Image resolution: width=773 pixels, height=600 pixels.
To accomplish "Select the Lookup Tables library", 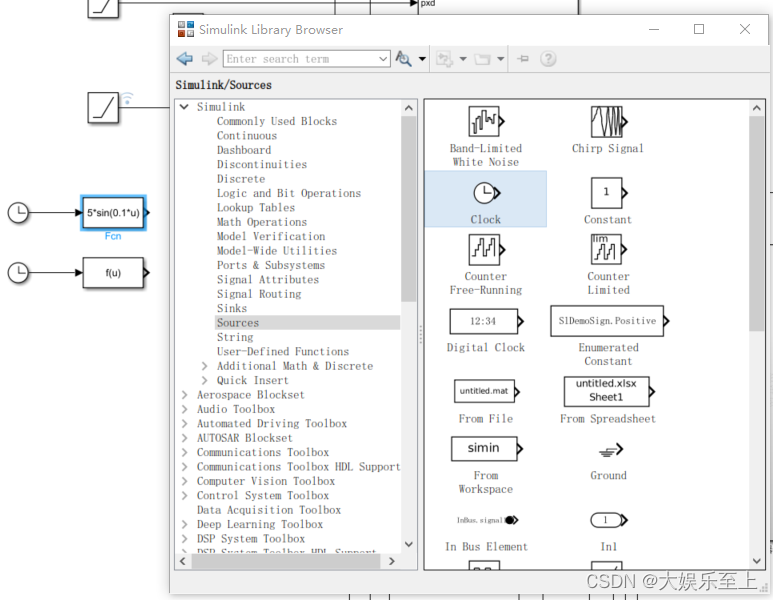I will [x=256, y=208].
